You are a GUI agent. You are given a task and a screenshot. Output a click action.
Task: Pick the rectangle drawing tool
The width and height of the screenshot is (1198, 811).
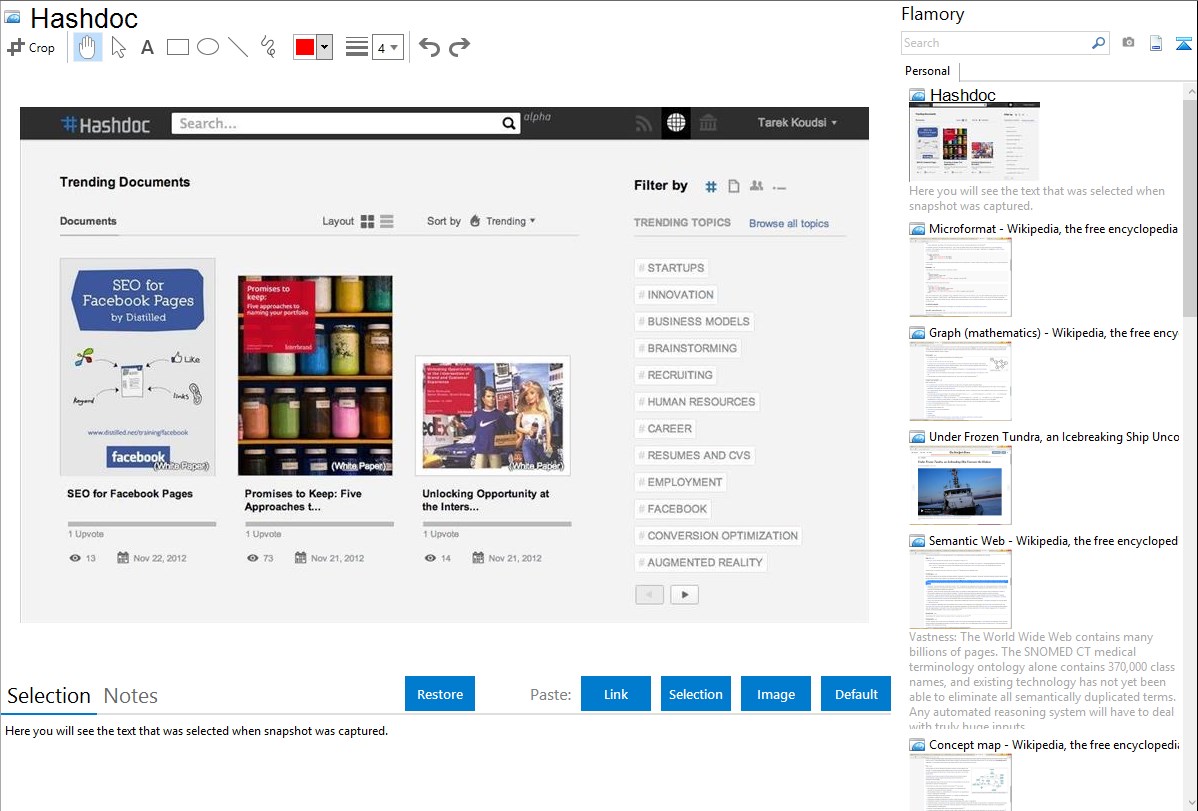178,47
